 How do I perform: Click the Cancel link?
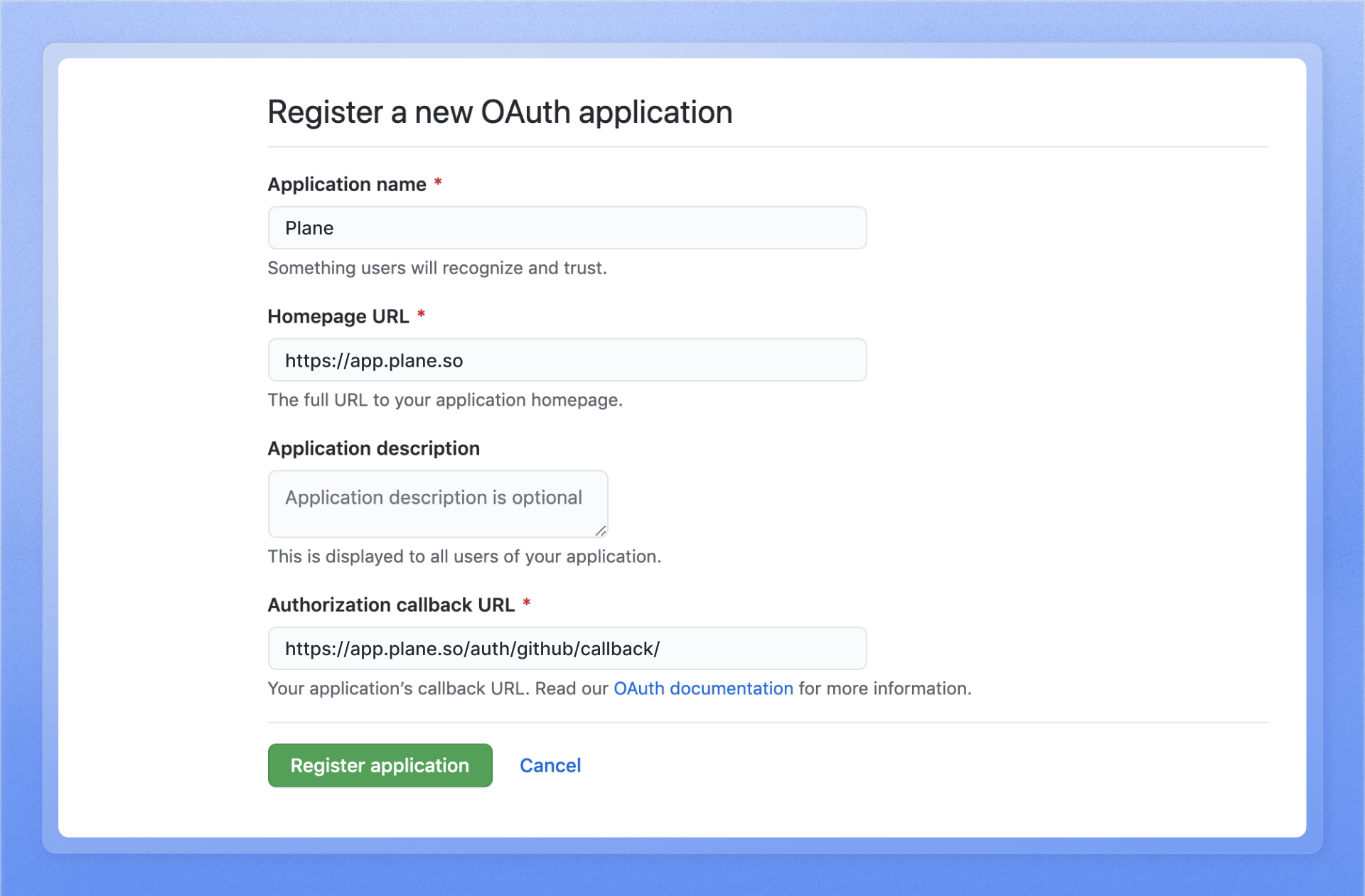[550, 765]
